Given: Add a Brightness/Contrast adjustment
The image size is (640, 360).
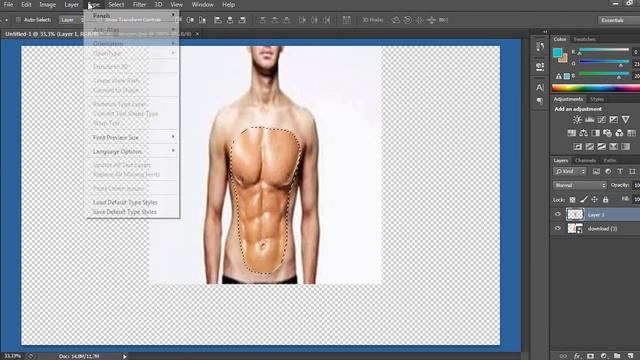Looking at the screenshot, I should [577, 120].
